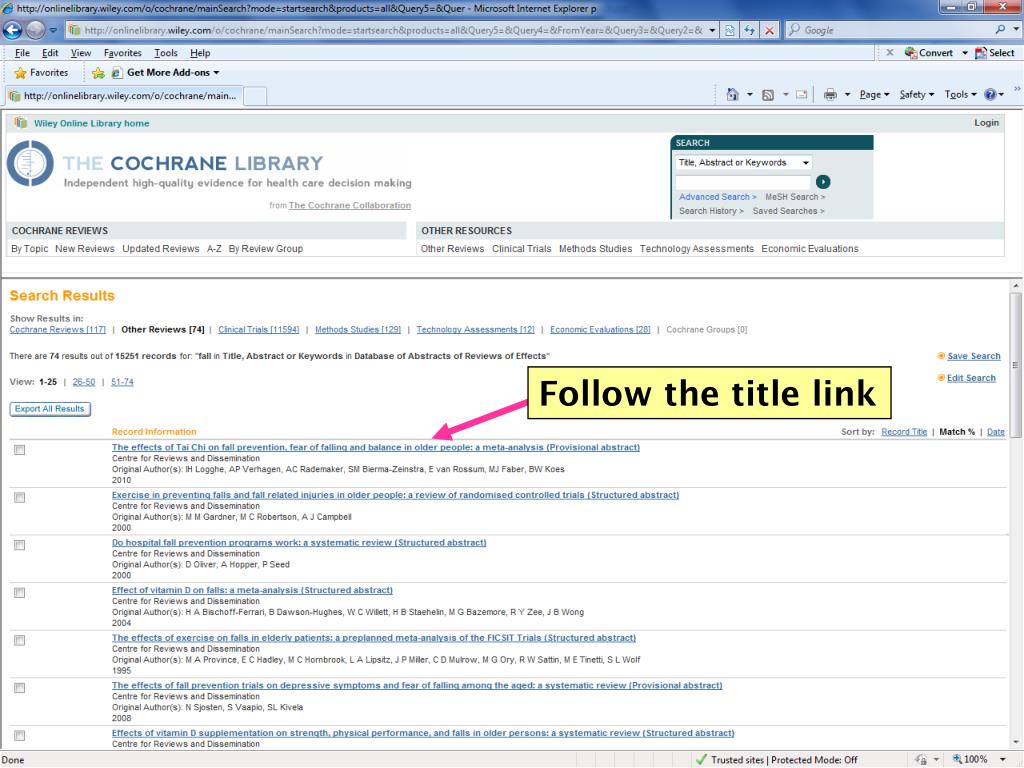This screenshot has width=1024, height=768.
Task: Click the browser Back arrow button
Action: [12, 30]
